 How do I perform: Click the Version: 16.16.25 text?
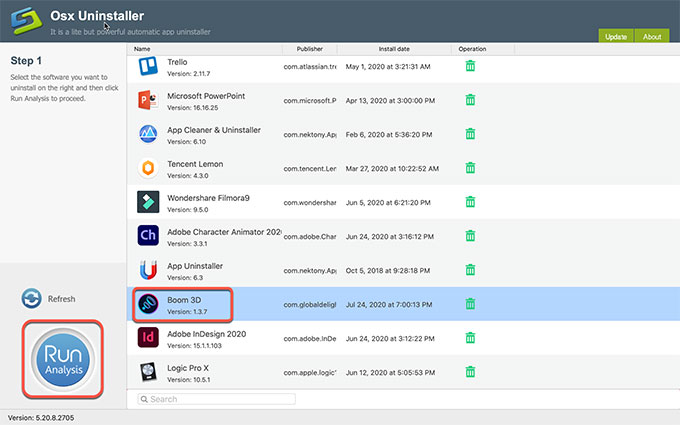[193, 108]
